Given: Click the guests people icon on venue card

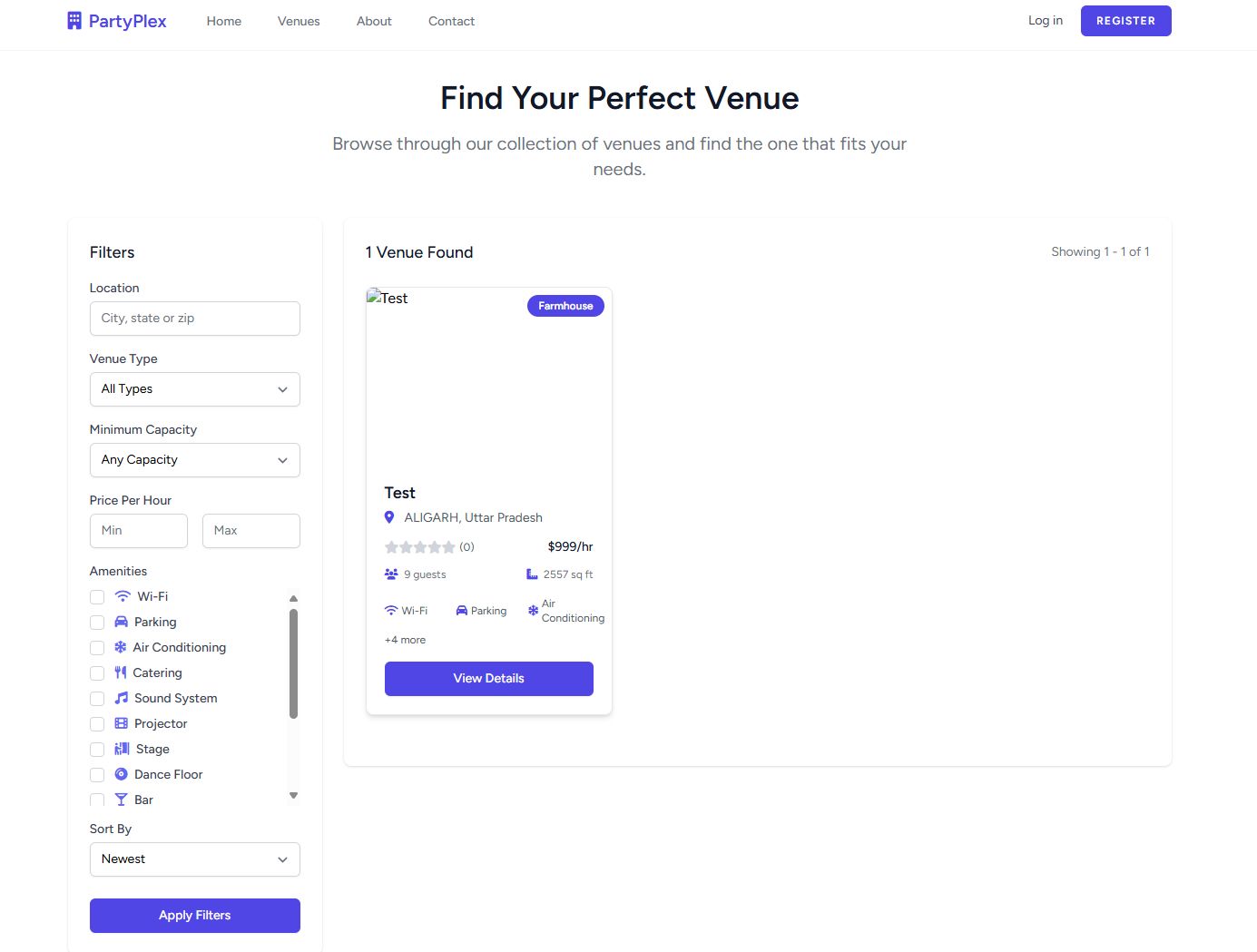Looking at the screenshot, I should point(391,574).
